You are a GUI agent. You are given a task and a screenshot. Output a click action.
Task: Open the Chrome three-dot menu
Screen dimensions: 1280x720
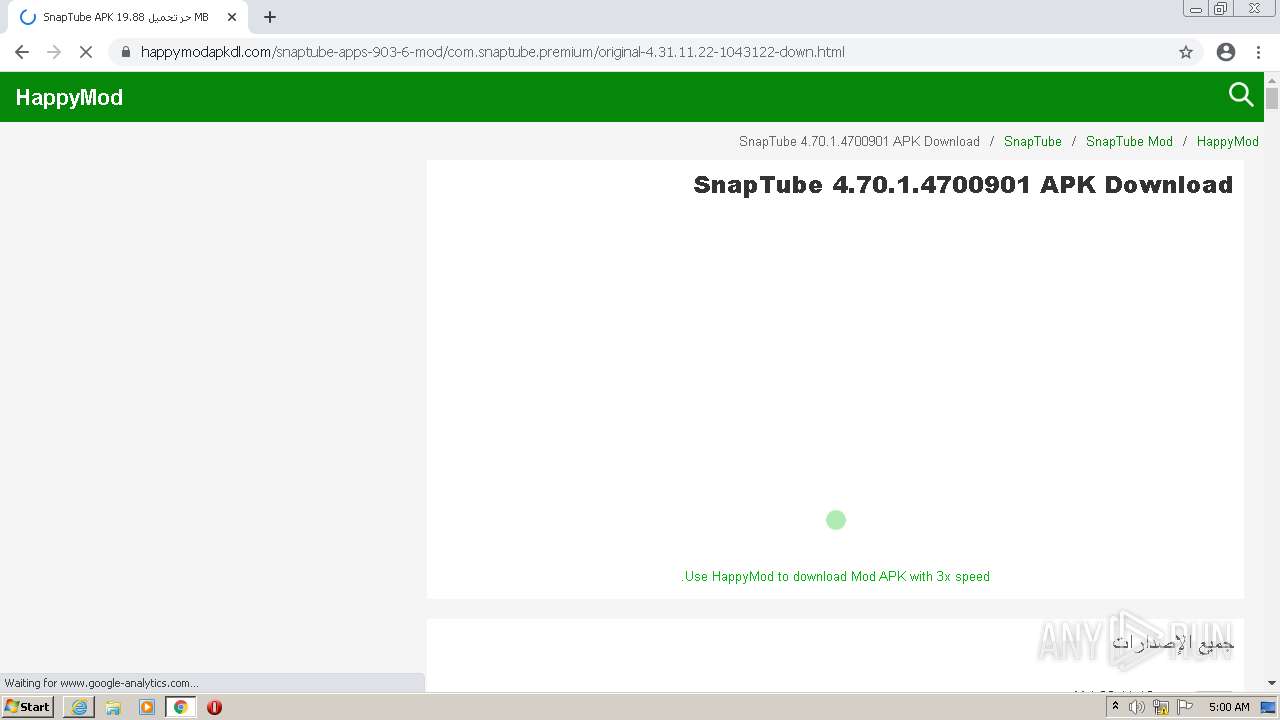[x=1259, y=52]
